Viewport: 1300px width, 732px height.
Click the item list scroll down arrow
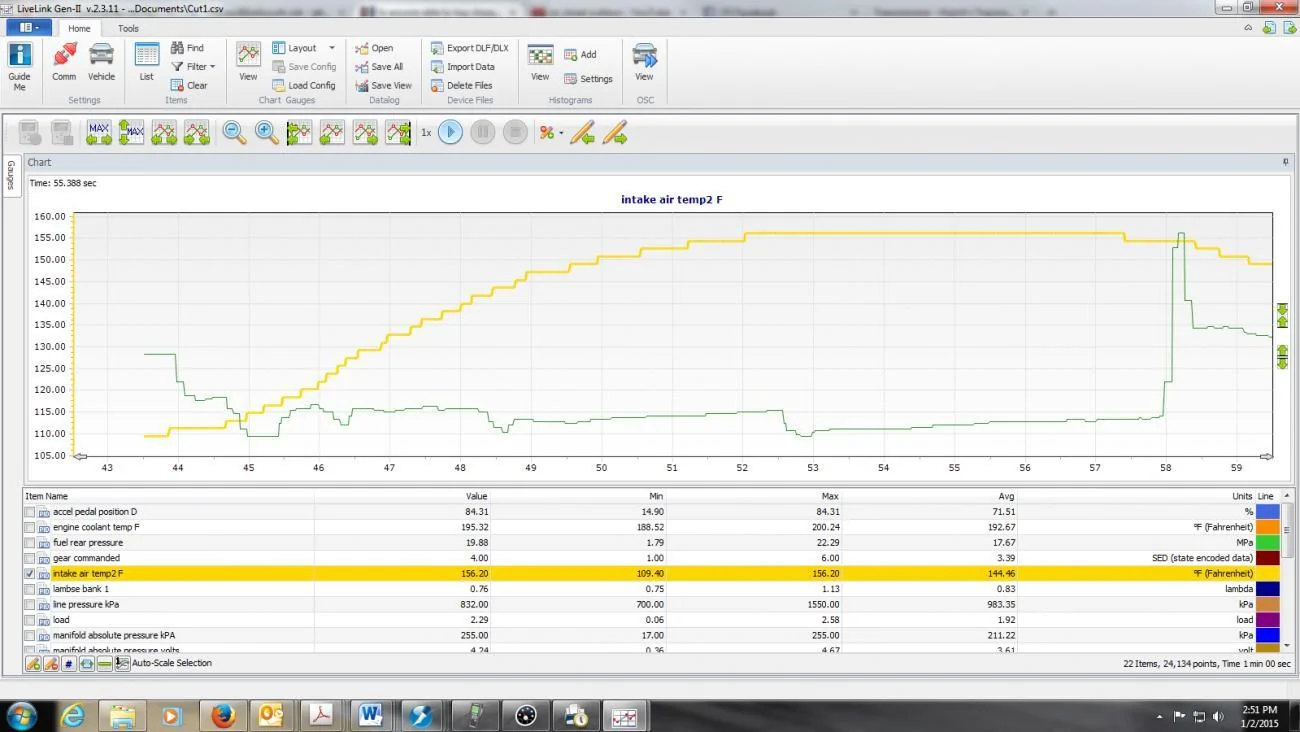click(1286, 645)
